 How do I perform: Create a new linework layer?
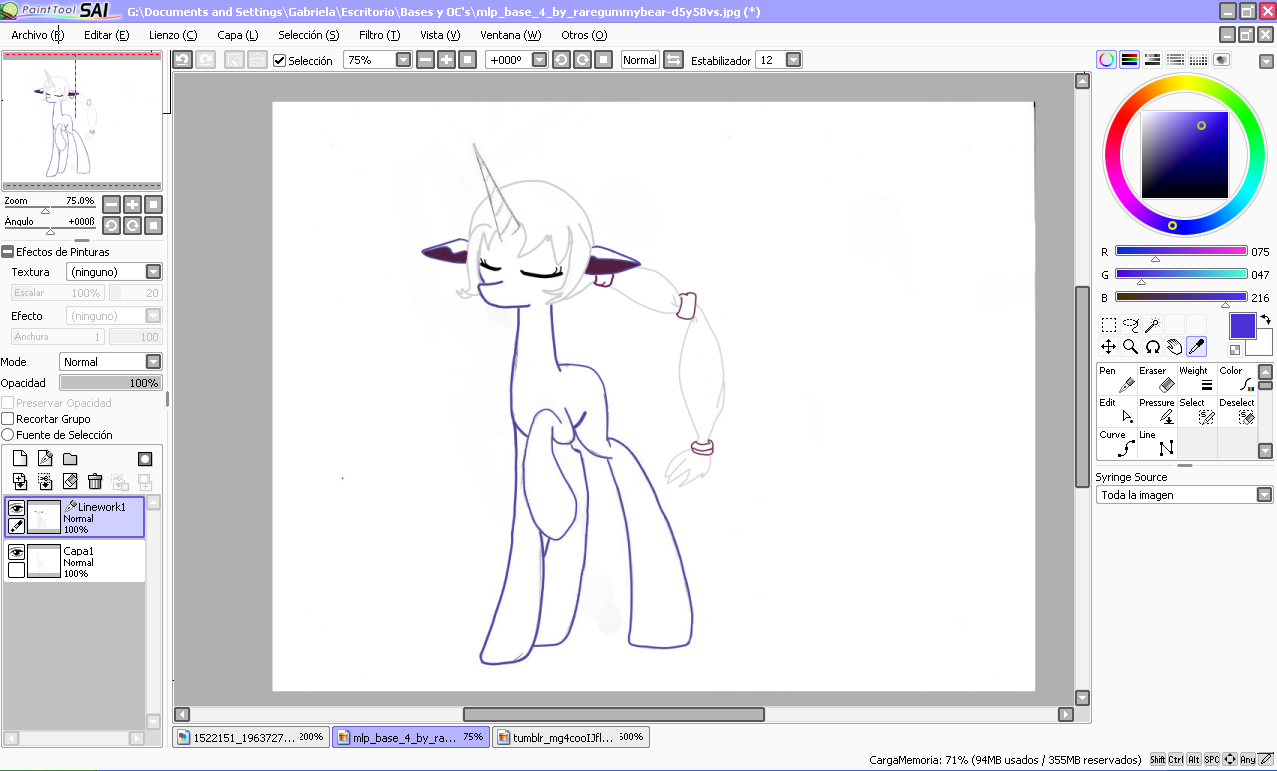pos(45,458)
